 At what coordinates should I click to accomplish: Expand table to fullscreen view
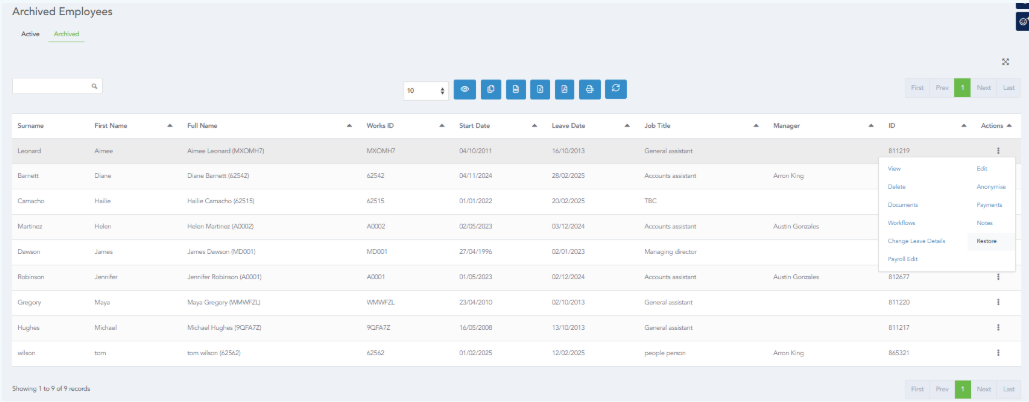click(x=1005, y=62)
